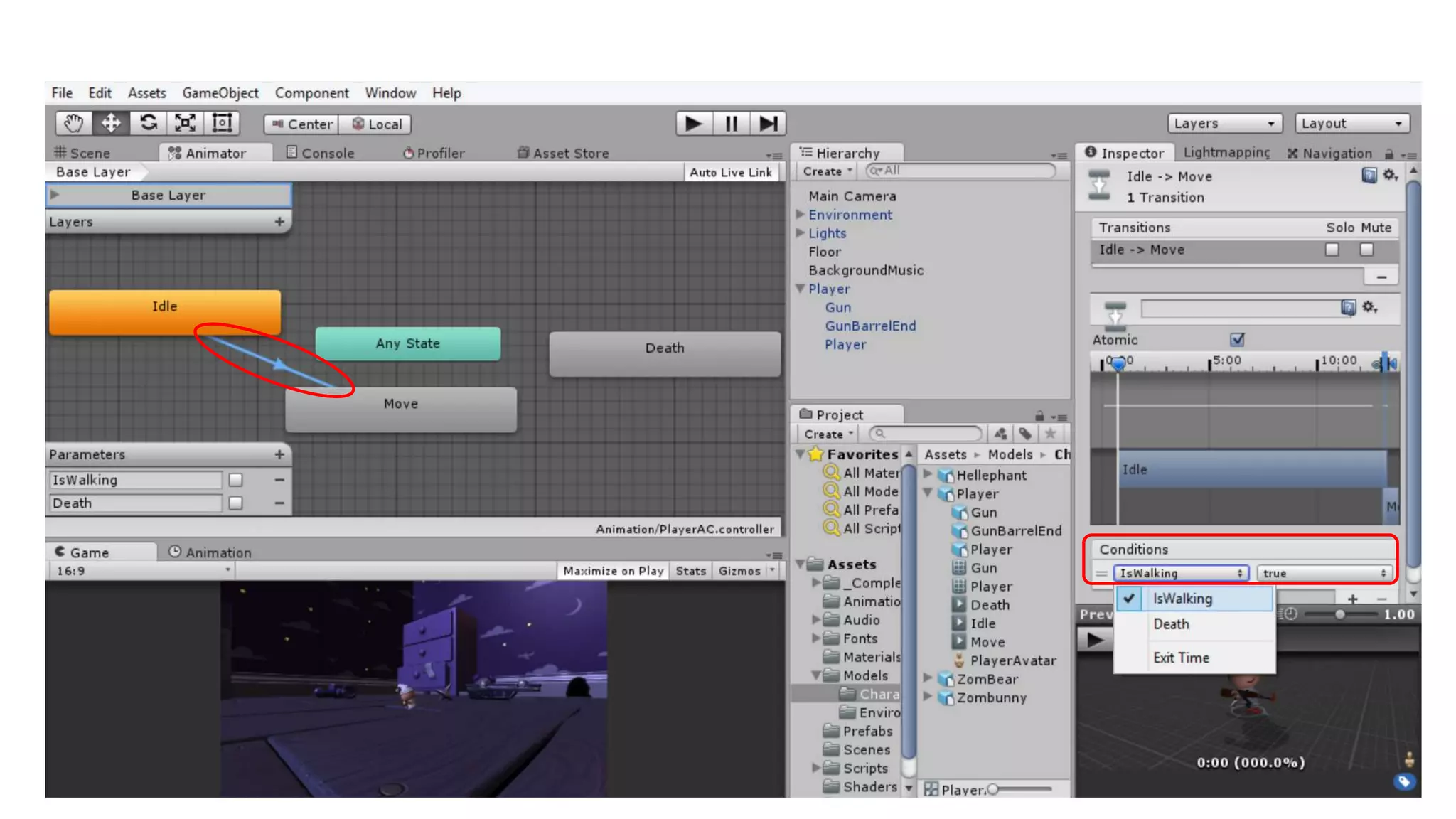This screenshot has width=1456, height=819.
Task: Select the Rect transform tool
Action: click(x=222, y=123)
